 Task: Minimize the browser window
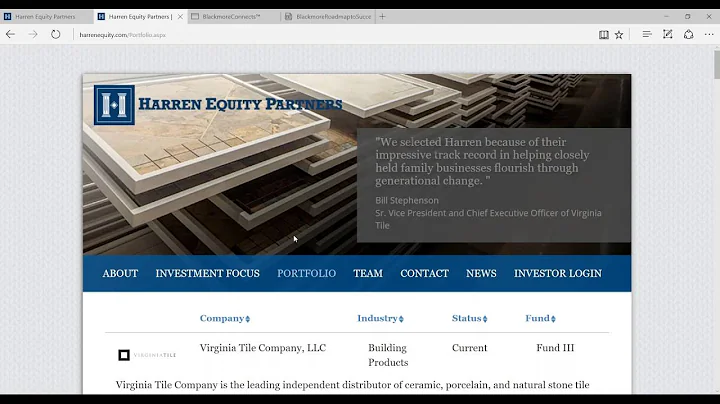tap(666, 17)
